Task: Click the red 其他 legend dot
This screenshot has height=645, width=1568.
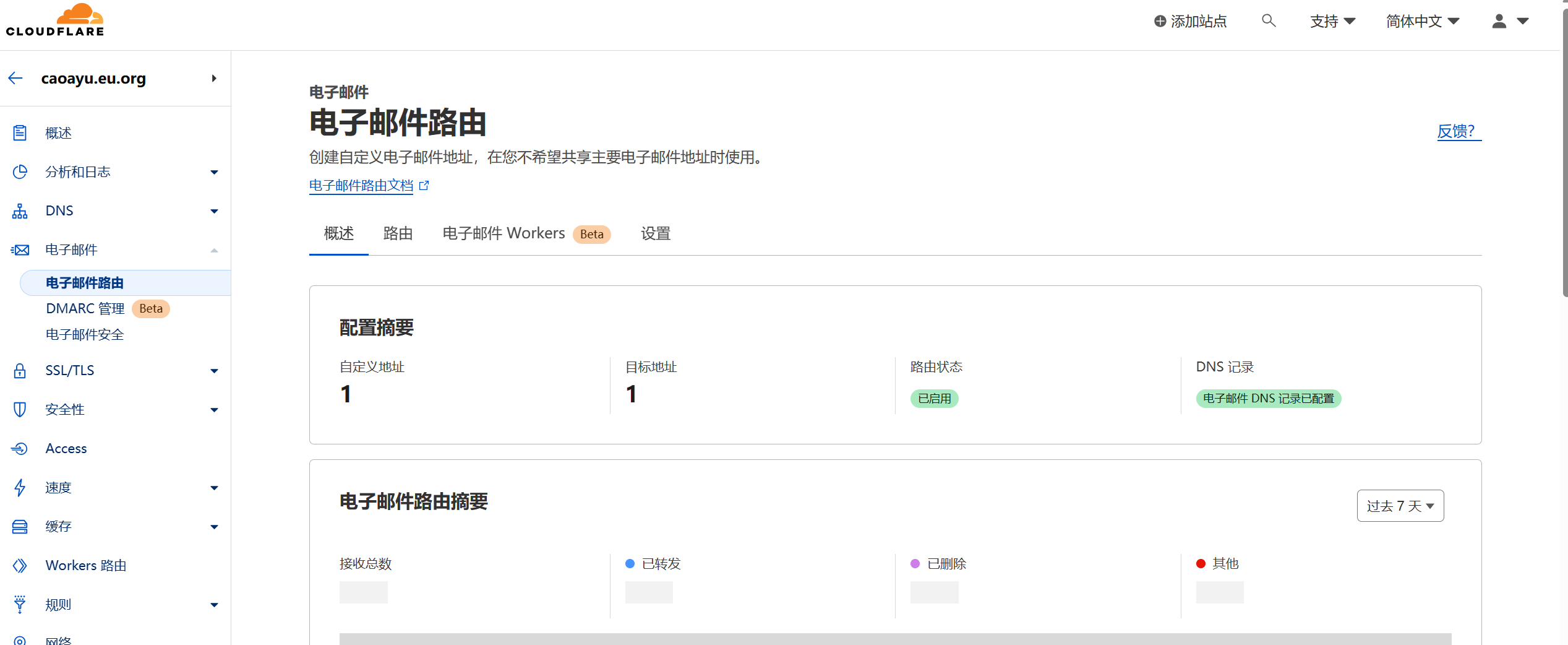Action: (x=1201, y=563)
